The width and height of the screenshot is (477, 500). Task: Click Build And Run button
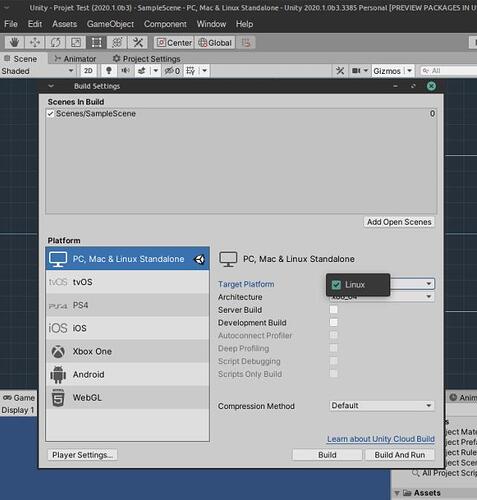[400, 455]
